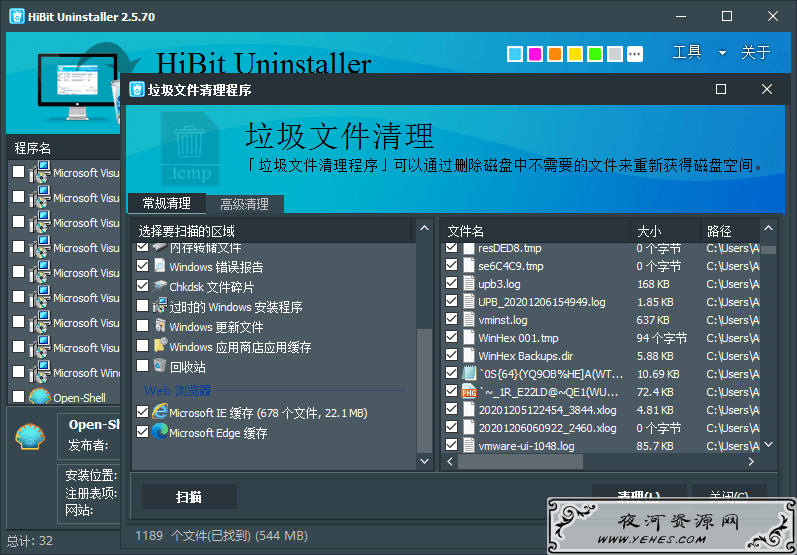Click the 扫描 button
This screenshot has width=797, height=555.
click(189, 497)
